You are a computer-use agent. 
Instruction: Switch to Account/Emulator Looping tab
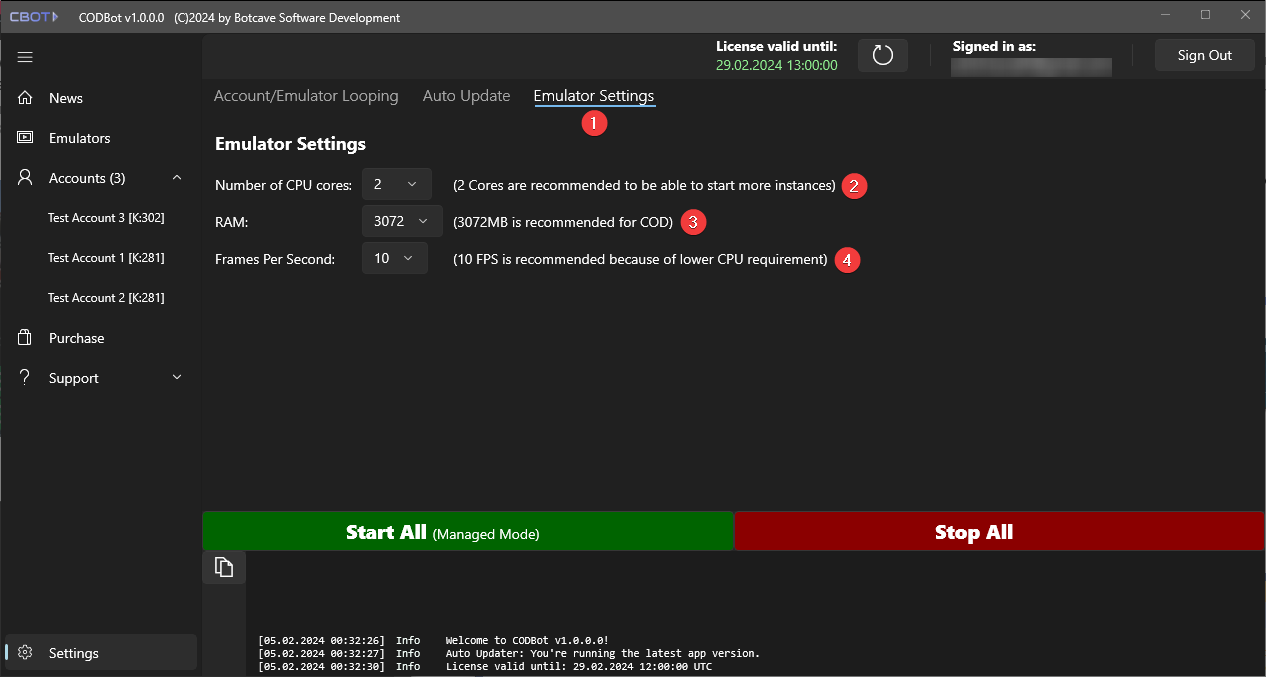306,96
